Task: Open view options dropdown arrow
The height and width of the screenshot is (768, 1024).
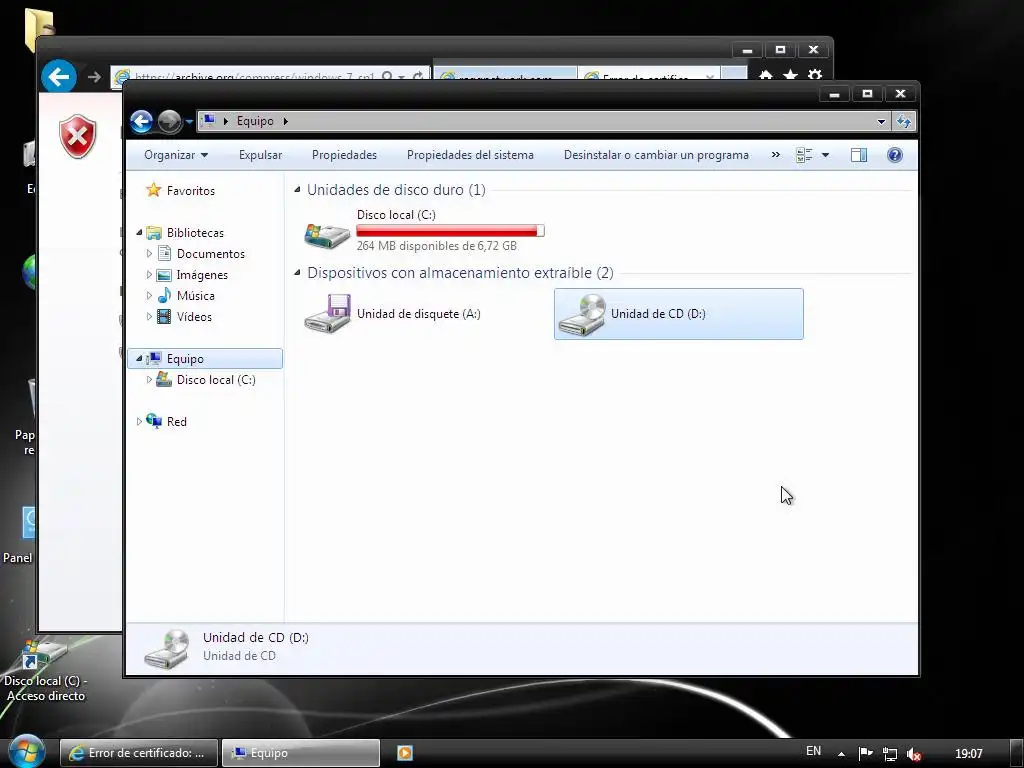Action: 825,155
